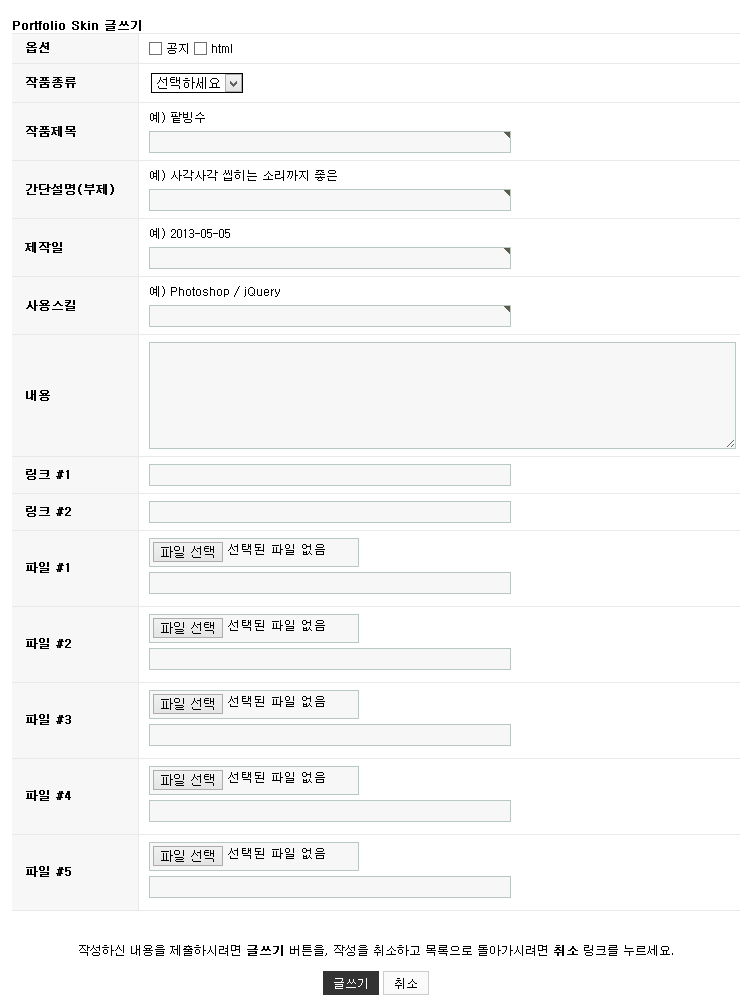Submit the form with 글쓰기 button
Viewport: 751px width, 1002px height.
(x=350, y=983)
